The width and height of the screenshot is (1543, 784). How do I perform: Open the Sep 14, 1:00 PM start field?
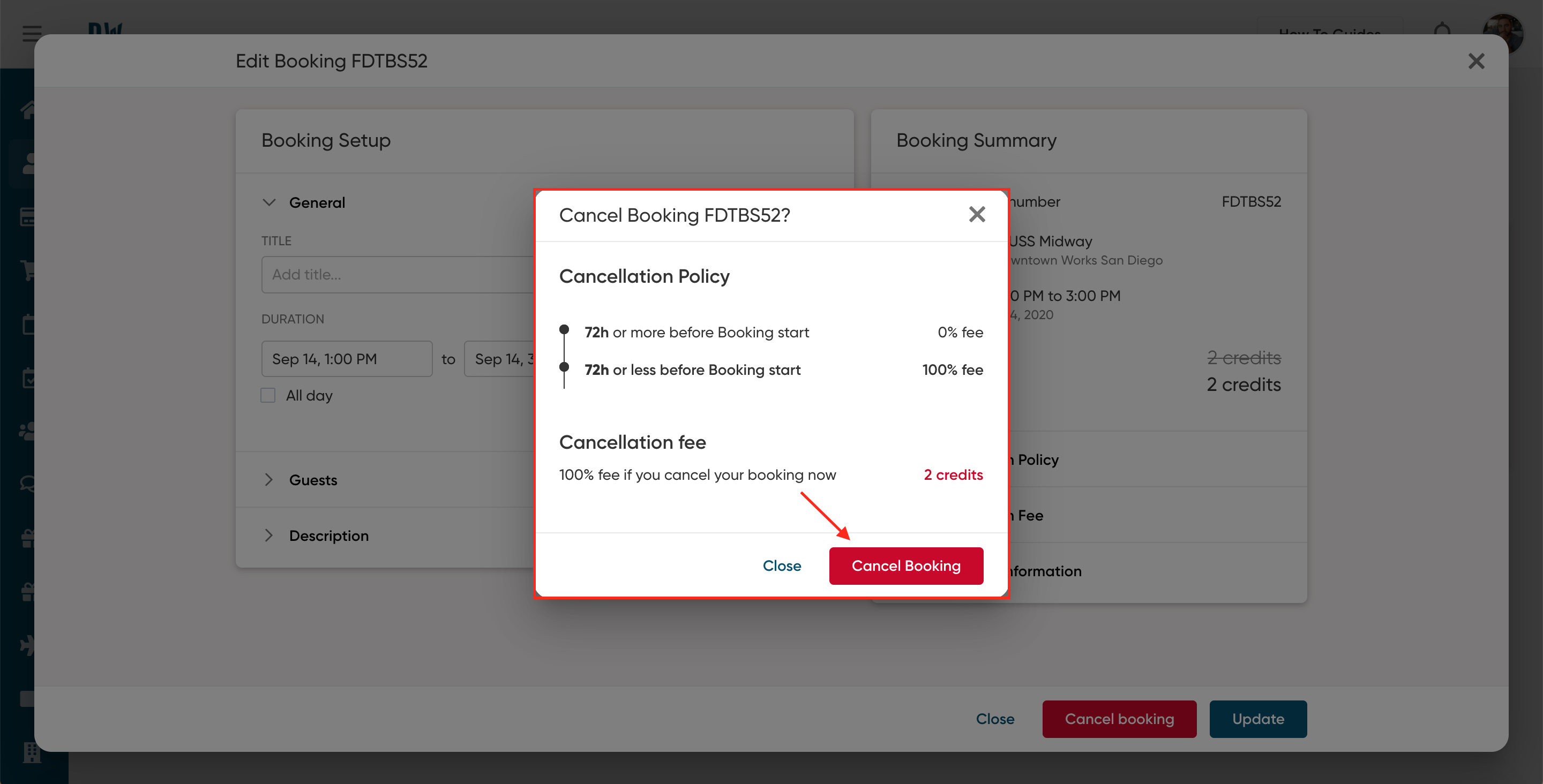[347, 359]
